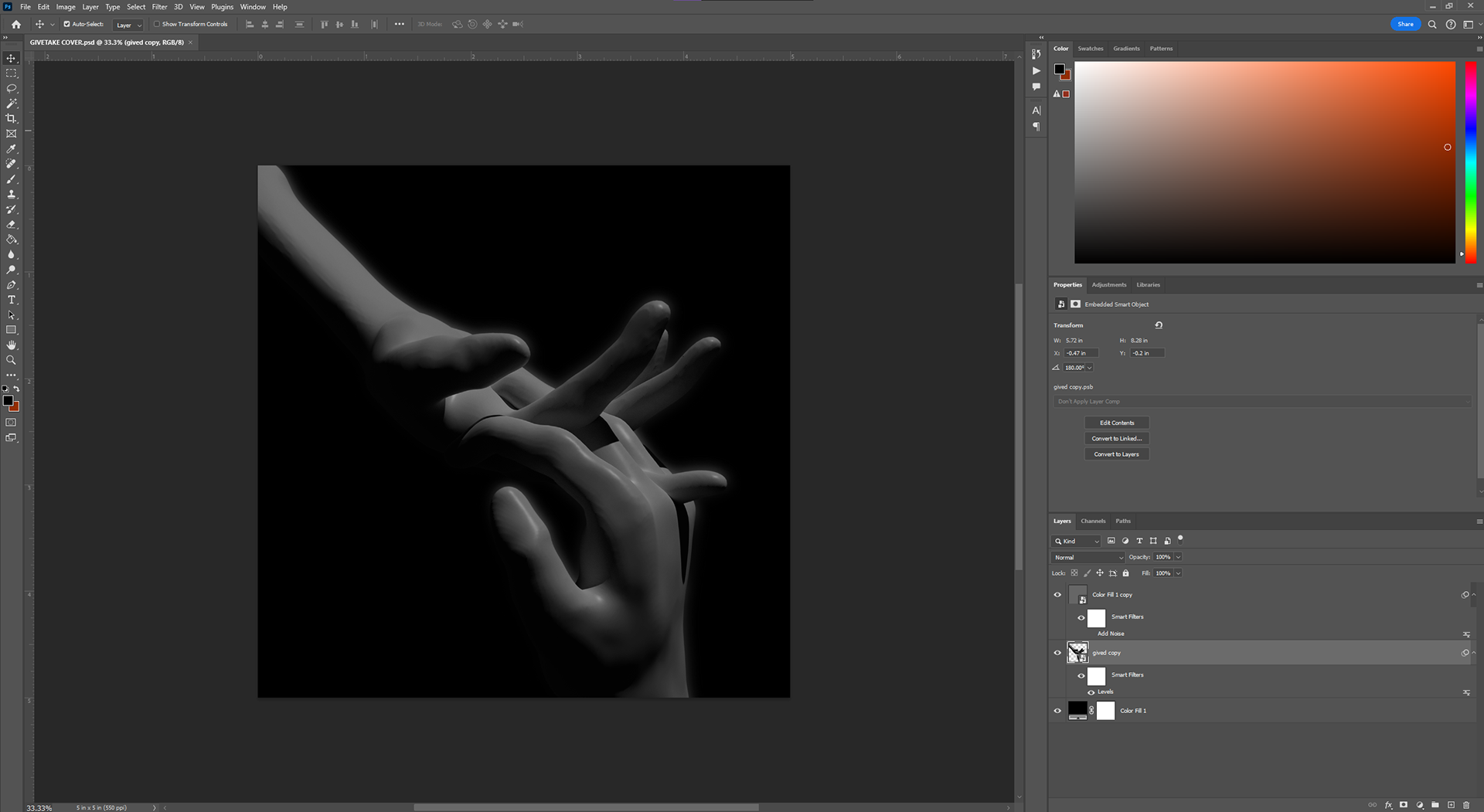
Task: Hide the gived copy layer
Action: coord(1057,653)
